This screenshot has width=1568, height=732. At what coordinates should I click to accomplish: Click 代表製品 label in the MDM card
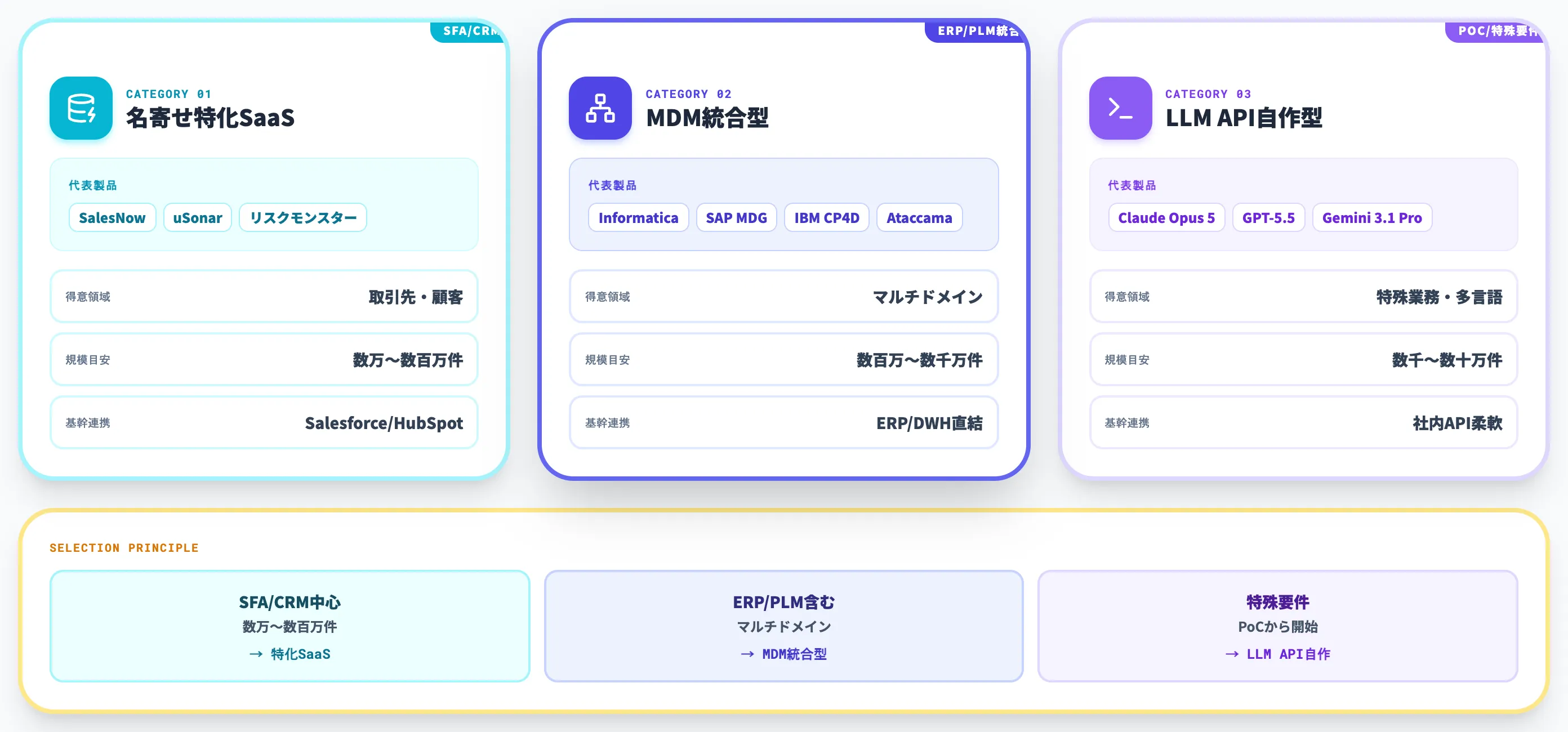coord(612,185)
